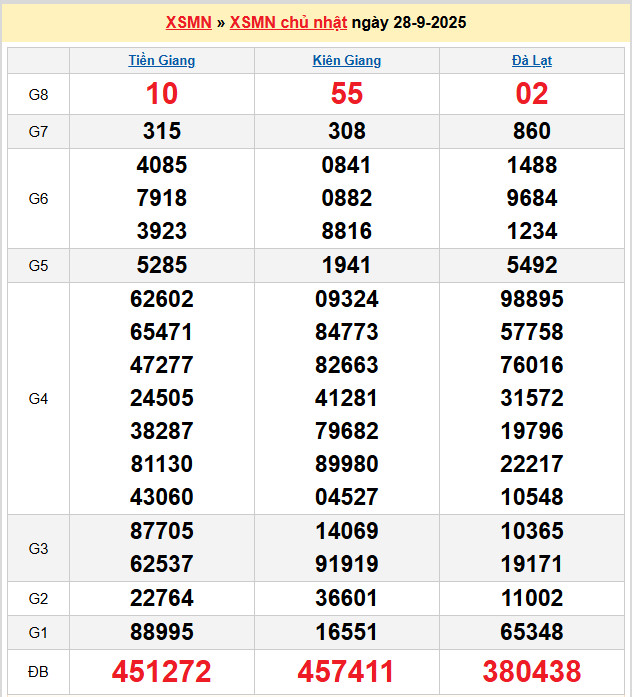Click the ĐB row label

[x=38, y=671]
